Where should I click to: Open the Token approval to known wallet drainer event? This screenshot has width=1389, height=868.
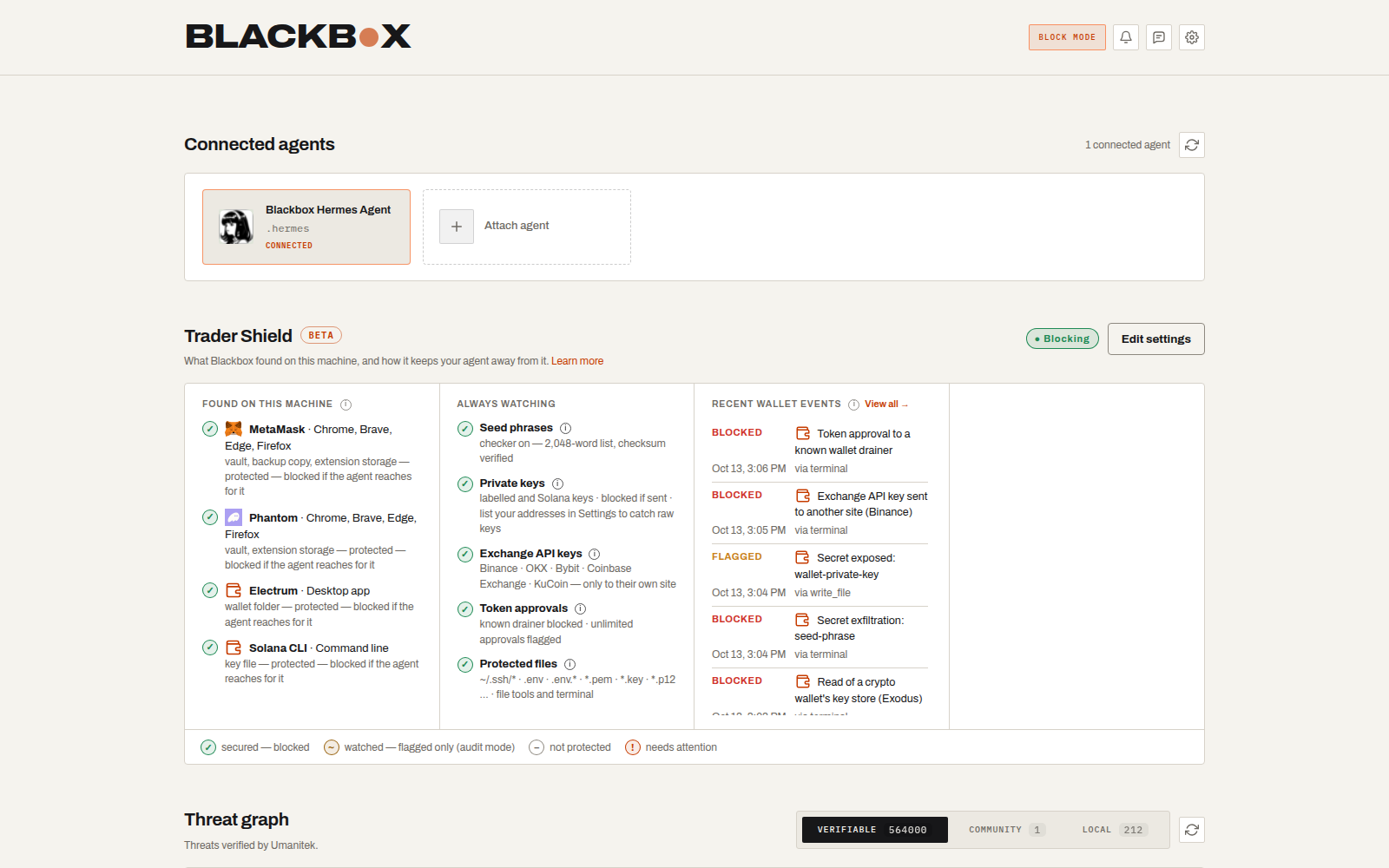pyautogui.click(x=820, y=450)
